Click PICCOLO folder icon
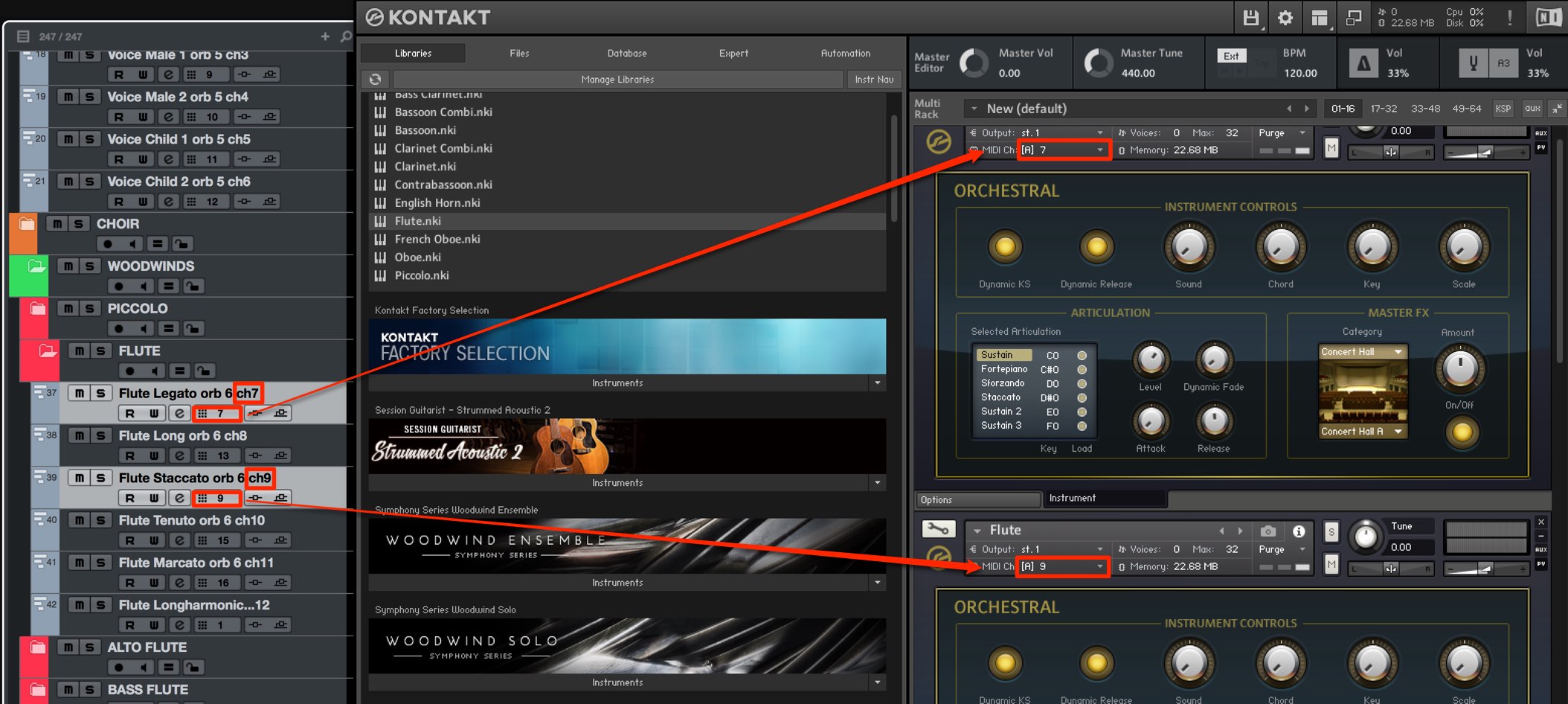The image size is (1568, 704). pos(37,308)
